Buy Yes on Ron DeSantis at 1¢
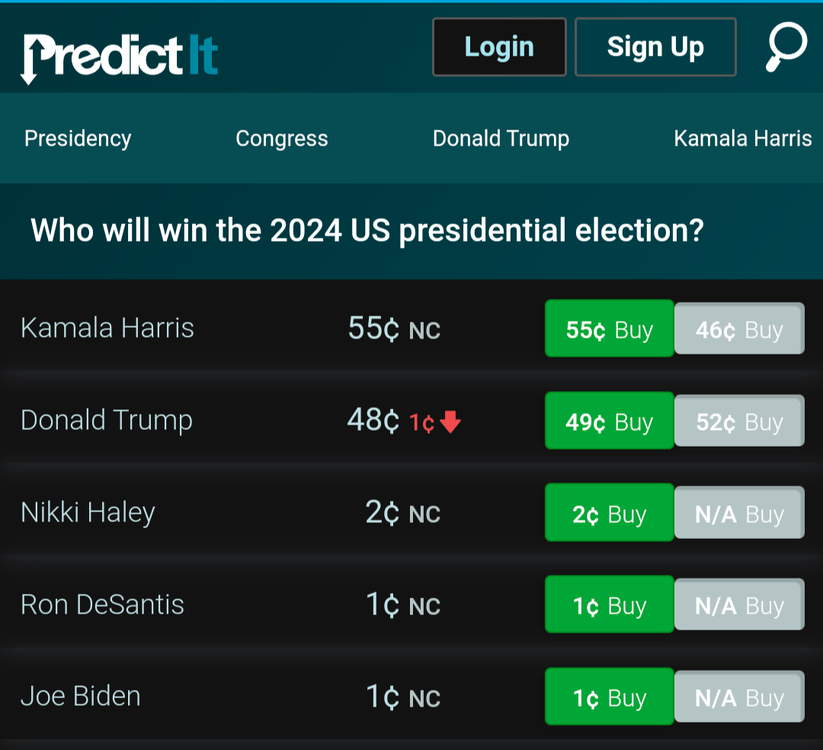Image resolution: width=823 pixels, height=750 pixels. (x=608, y=604)
